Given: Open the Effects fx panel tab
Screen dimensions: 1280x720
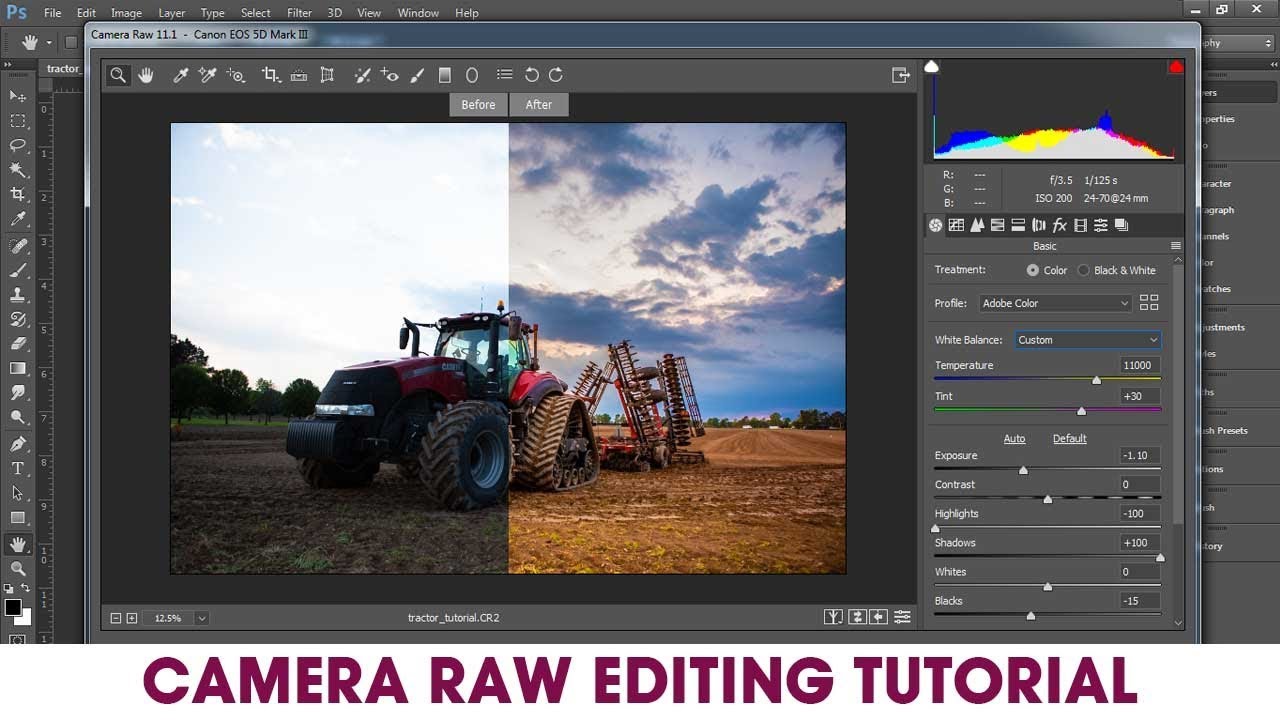Looking at the screenshot, I should tap(1060, 225).
